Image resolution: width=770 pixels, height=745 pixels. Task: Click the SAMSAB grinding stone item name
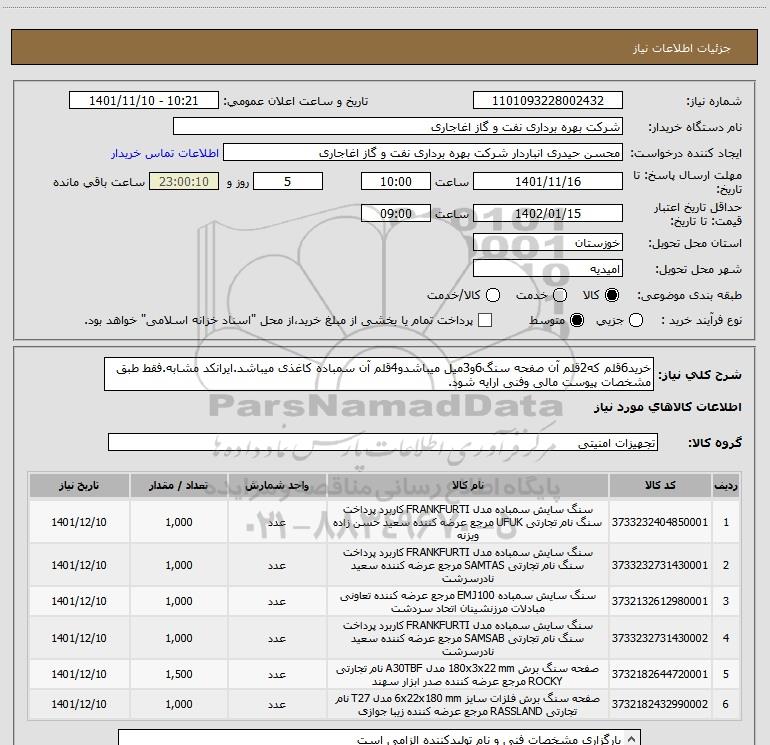point(468,638)
